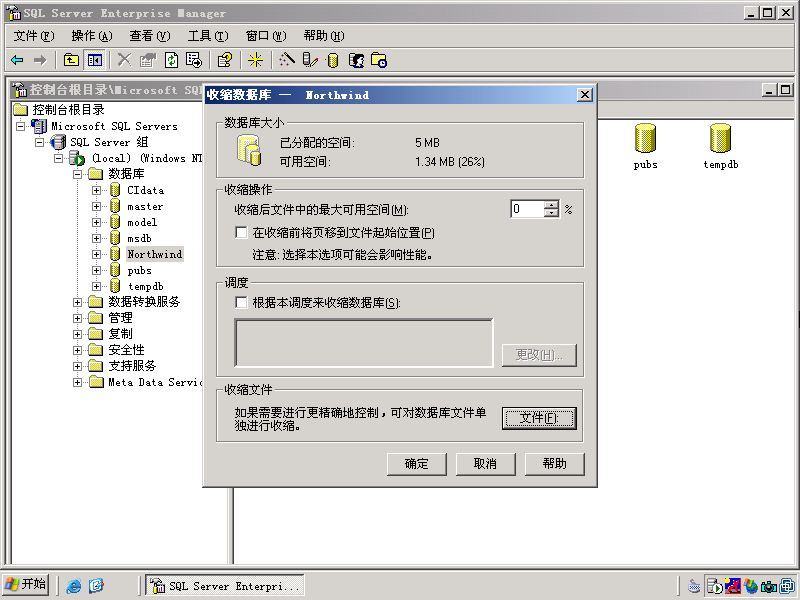
Task: Click the Register Server toolbar icon
Action: (x=310, y=60)
